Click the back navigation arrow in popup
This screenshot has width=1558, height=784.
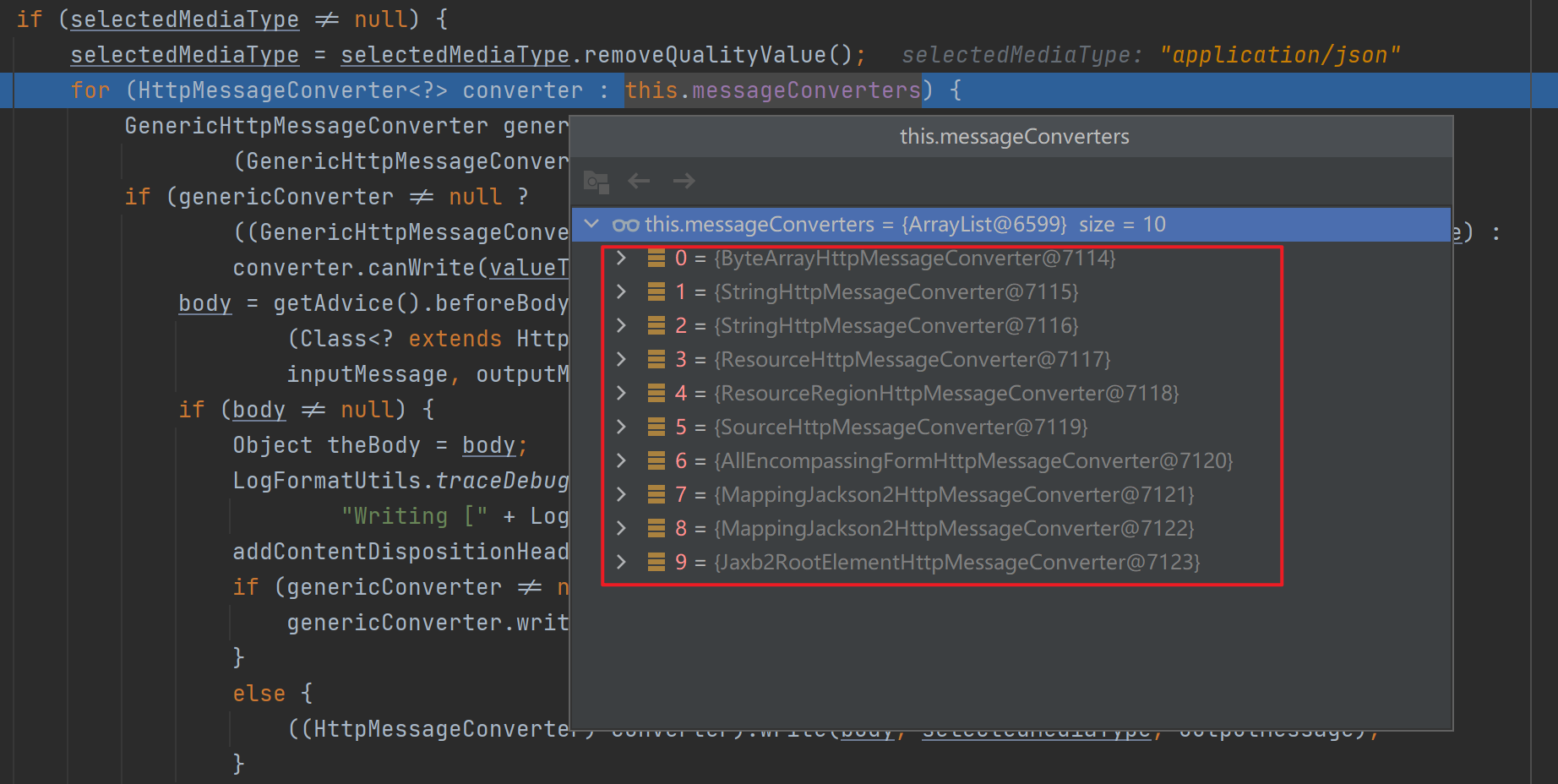(x=639, y=181)
